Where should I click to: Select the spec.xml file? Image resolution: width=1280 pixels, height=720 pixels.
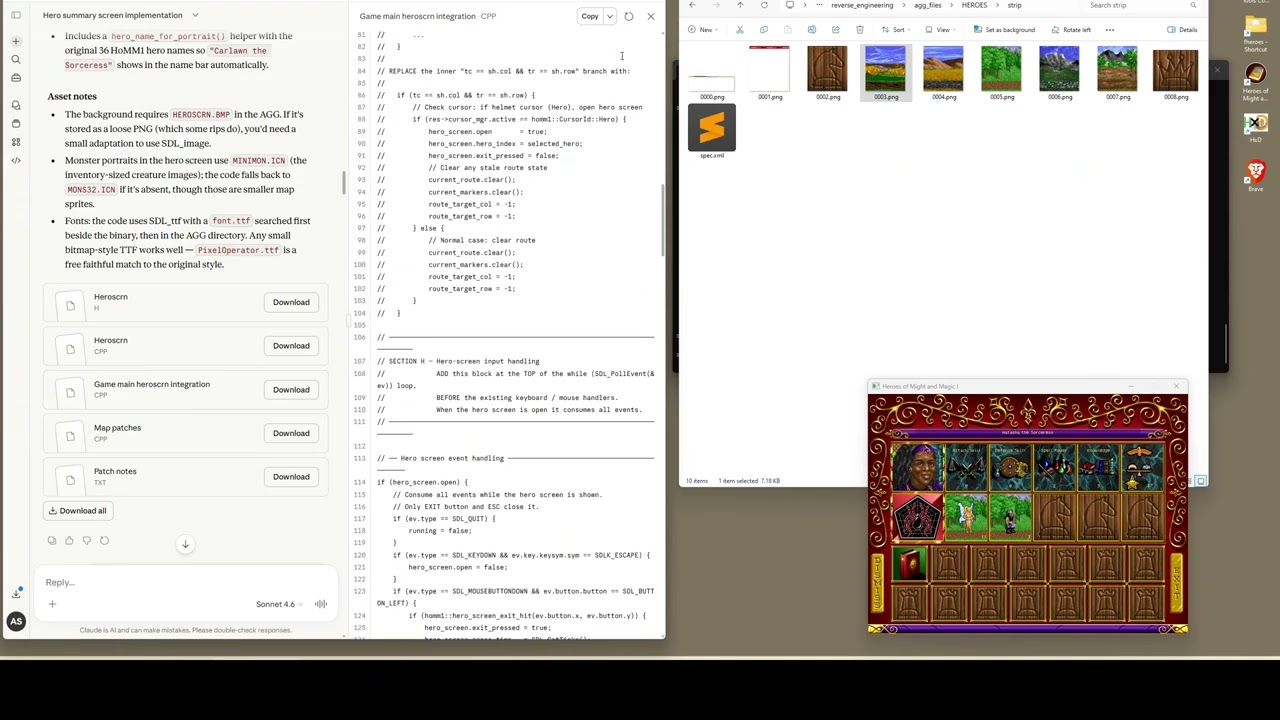click(x=712, y=133)
